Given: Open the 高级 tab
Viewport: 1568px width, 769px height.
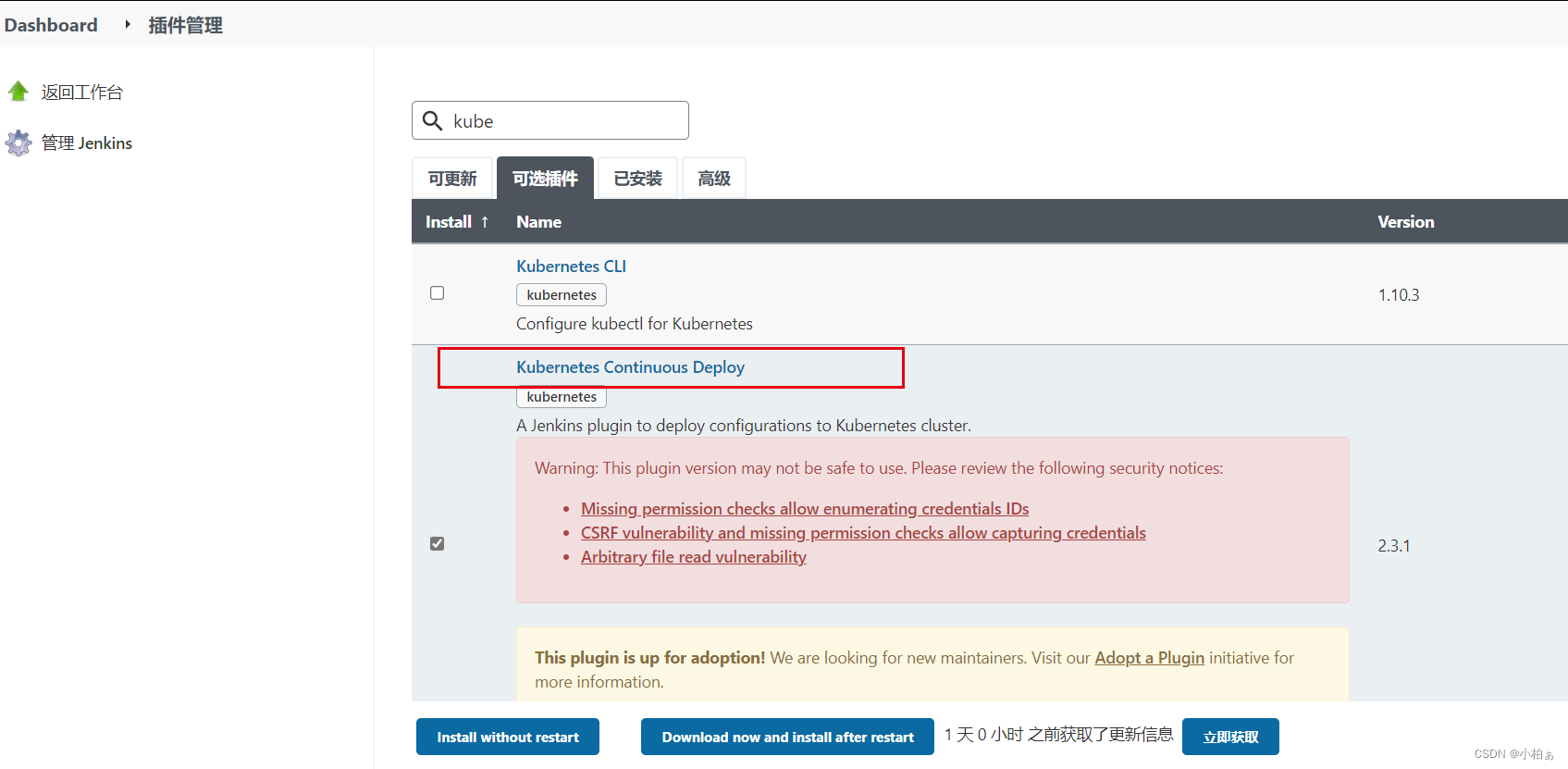Looking at the screenshot, I should pos(714,179).
